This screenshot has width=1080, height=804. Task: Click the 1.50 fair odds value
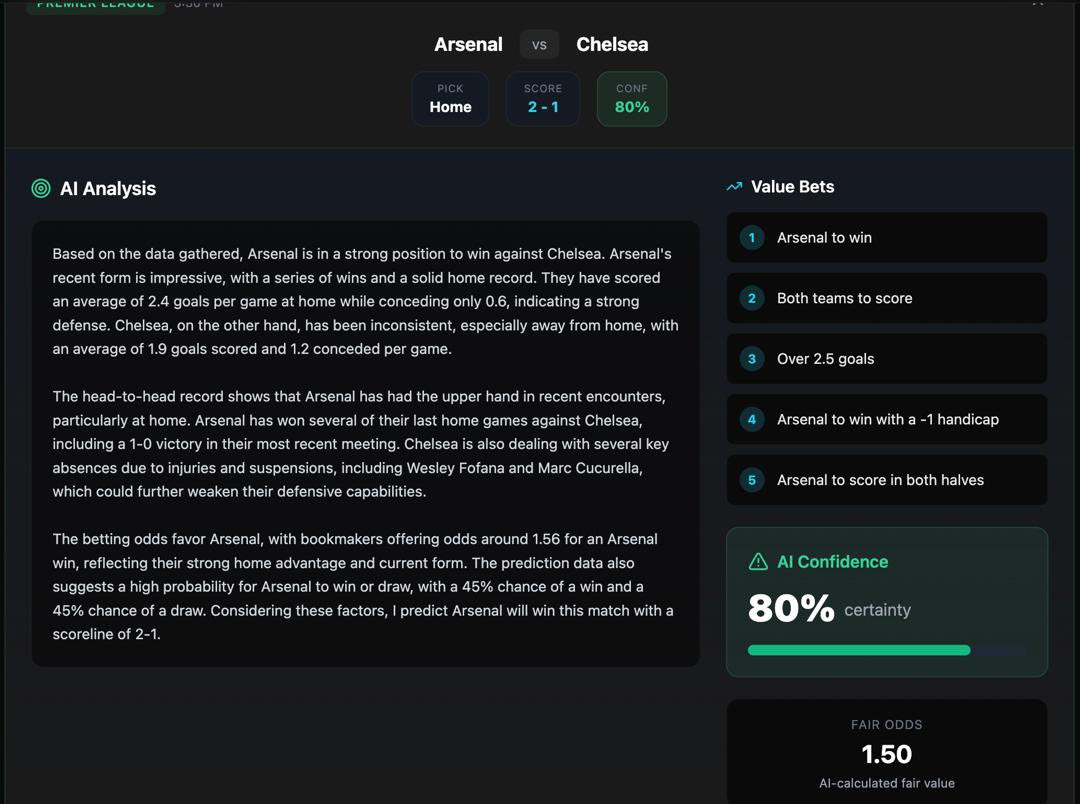[x=886, y=754]
